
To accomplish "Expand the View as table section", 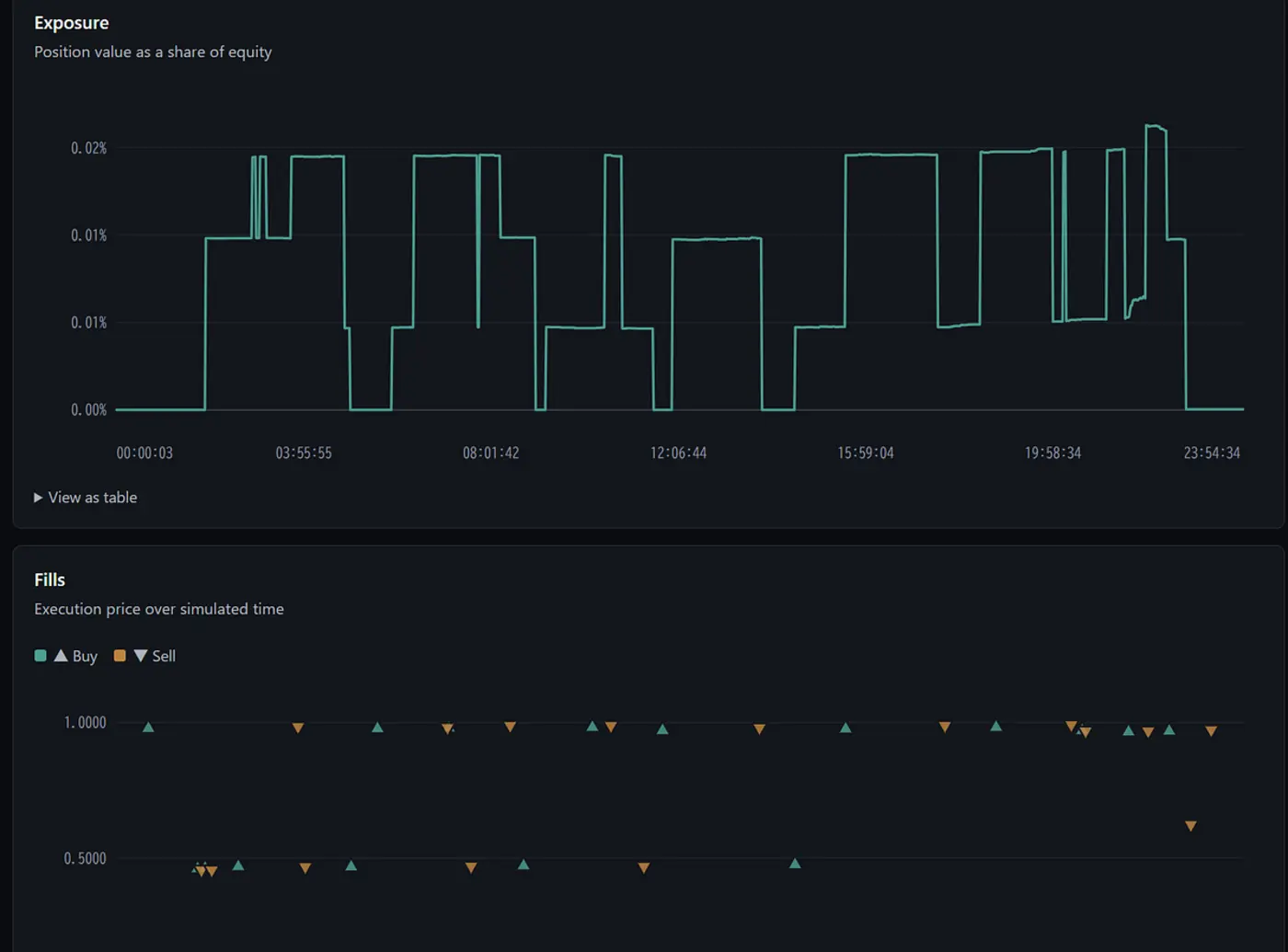I will tap(86, 498).
